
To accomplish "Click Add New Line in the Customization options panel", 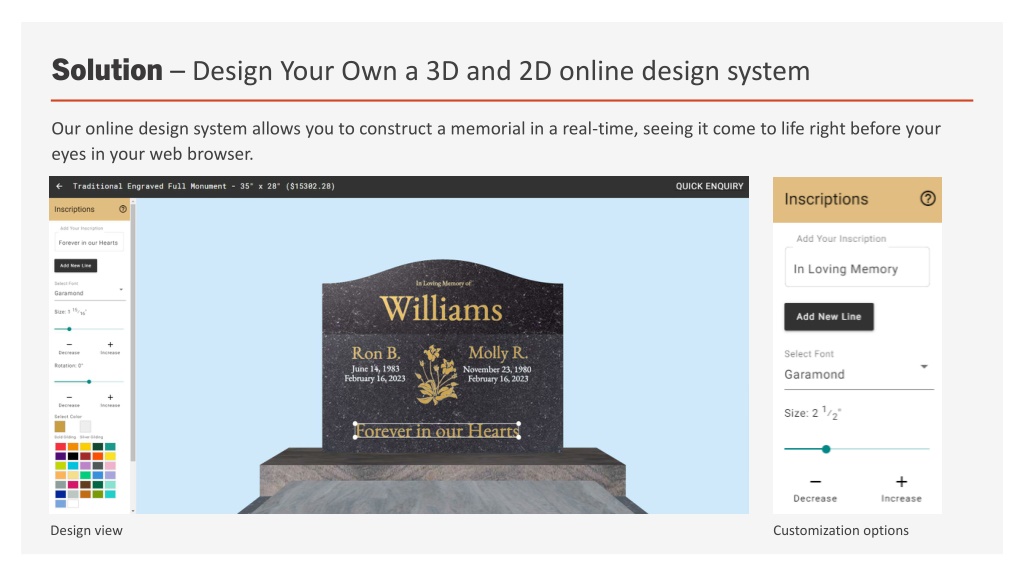I will pyautogui.click(x=828, y=317).
